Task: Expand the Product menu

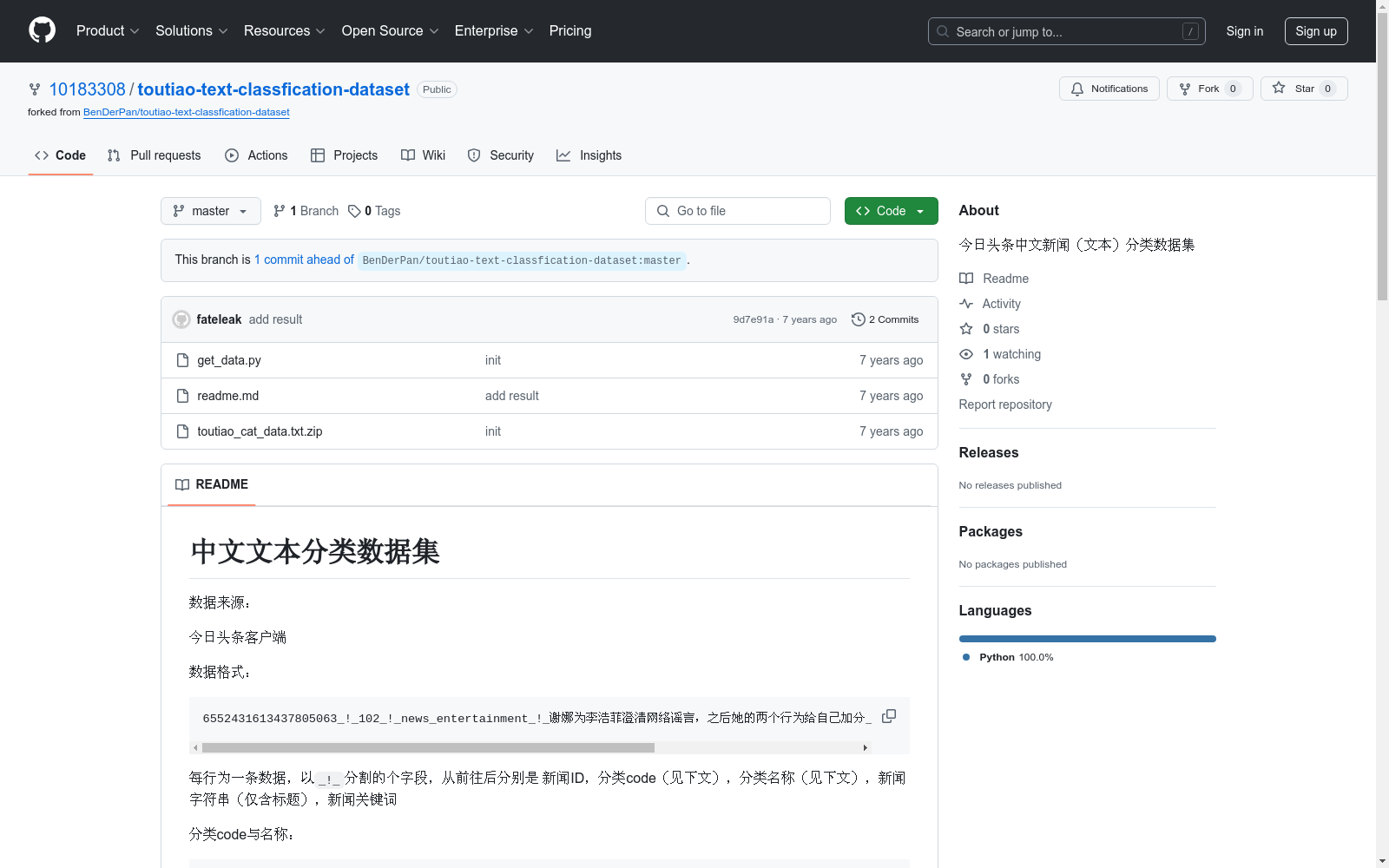Action: pos(108,30)
